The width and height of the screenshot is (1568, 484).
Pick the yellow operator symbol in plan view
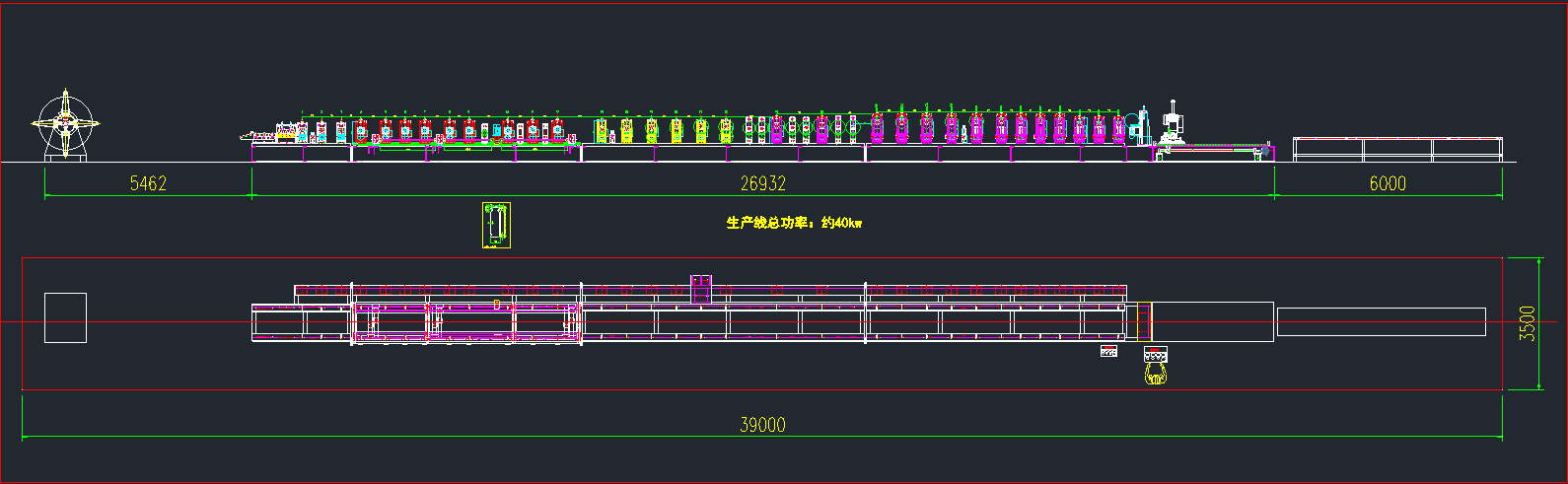tap(1156, 374)
